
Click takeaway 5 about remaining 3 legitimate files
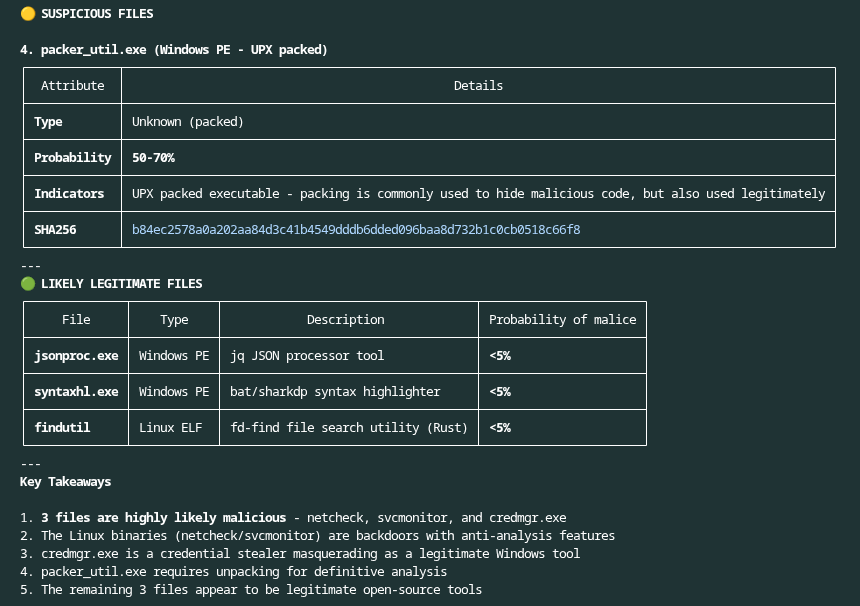coord(251,590)
